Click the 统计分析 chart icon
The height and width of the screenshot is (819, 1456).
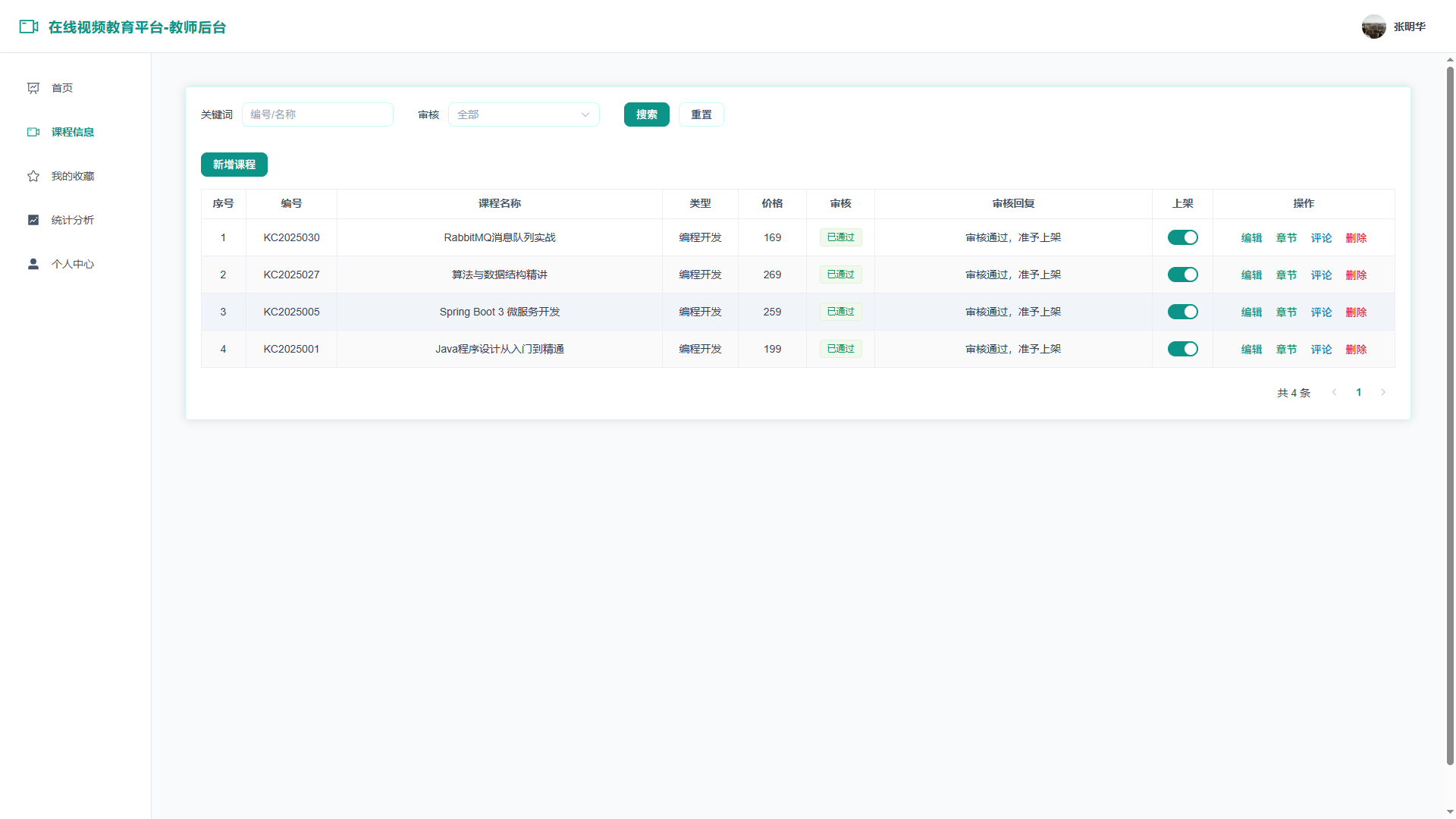(x=33, y=220)
